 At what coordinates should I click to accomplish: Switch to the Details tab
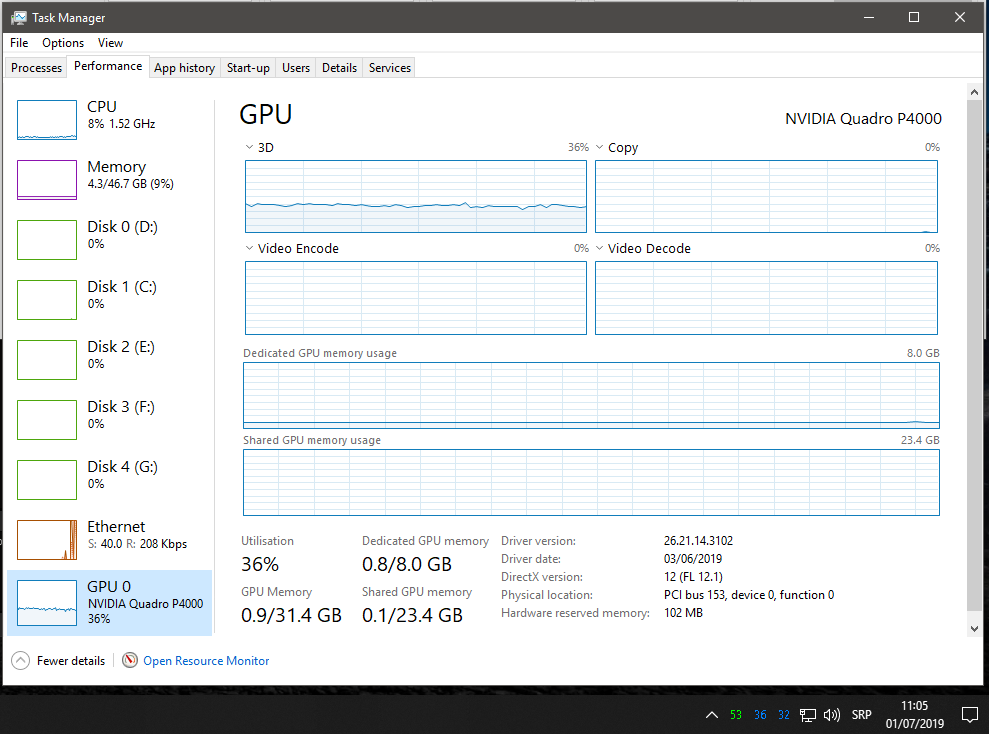(339, 68)
